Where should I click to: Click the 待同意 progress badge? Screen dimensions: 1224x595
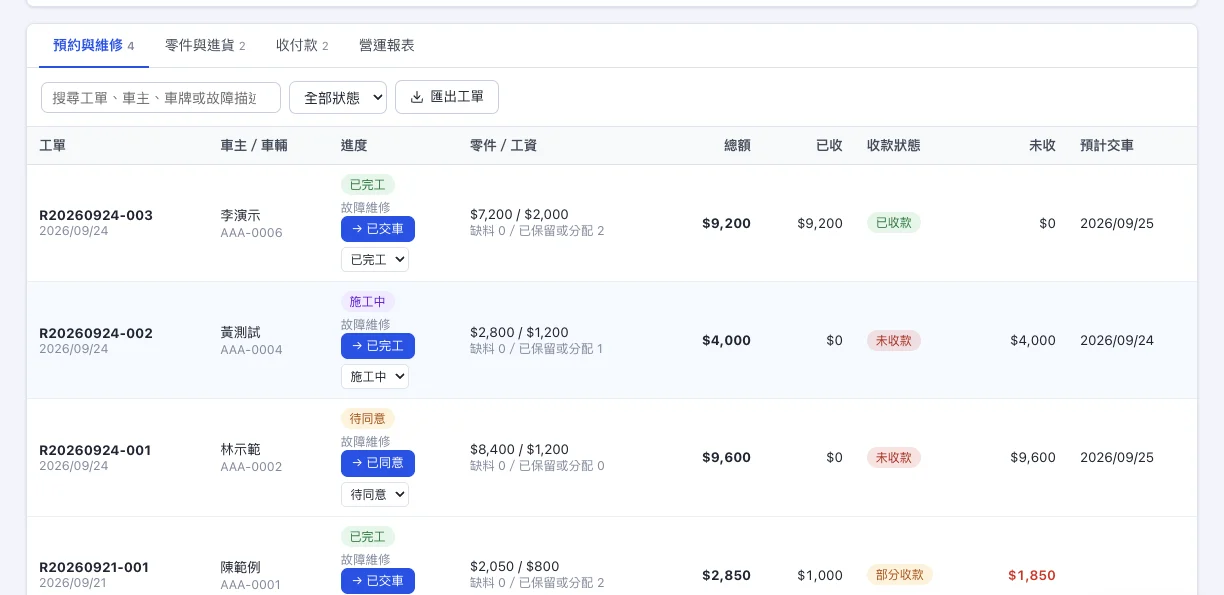tap(368, 419)
